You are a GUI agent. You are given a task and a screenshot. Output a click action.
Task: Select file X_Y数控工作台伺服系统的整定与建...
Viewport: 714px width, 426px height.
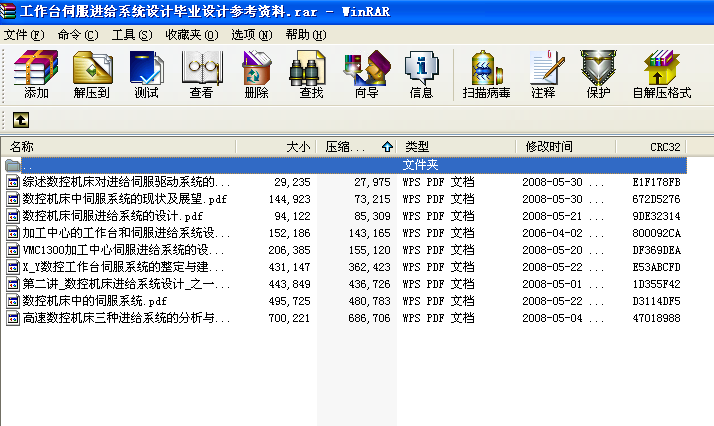coord(123,267)
